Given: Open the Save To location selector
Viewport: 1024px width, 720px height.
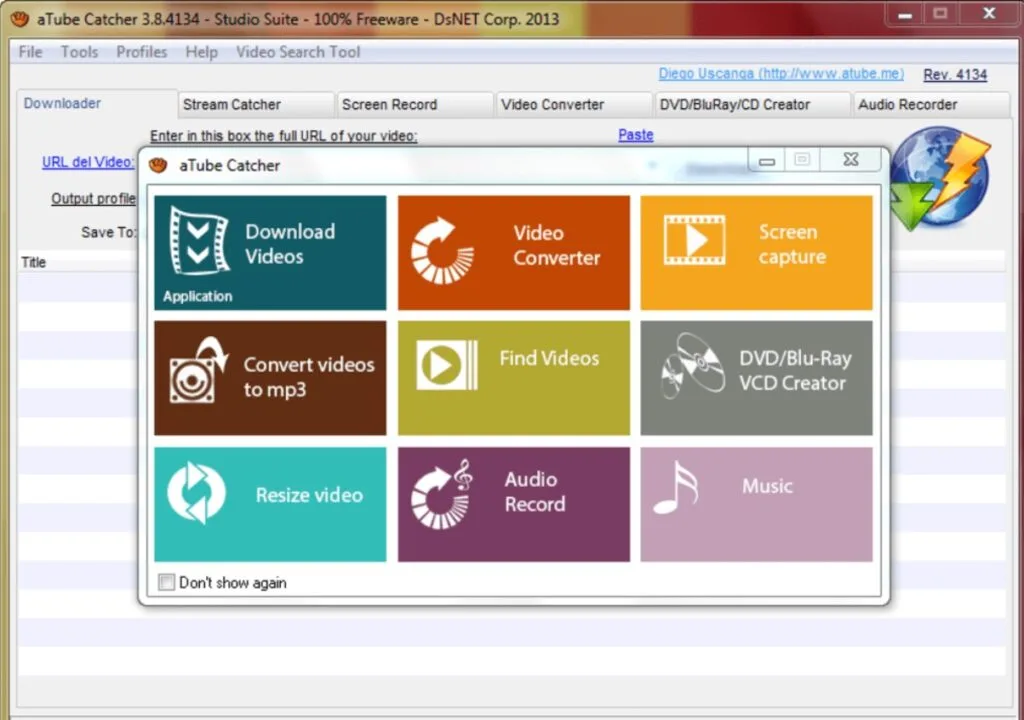Looking at the screenshot, I should 107,232.
